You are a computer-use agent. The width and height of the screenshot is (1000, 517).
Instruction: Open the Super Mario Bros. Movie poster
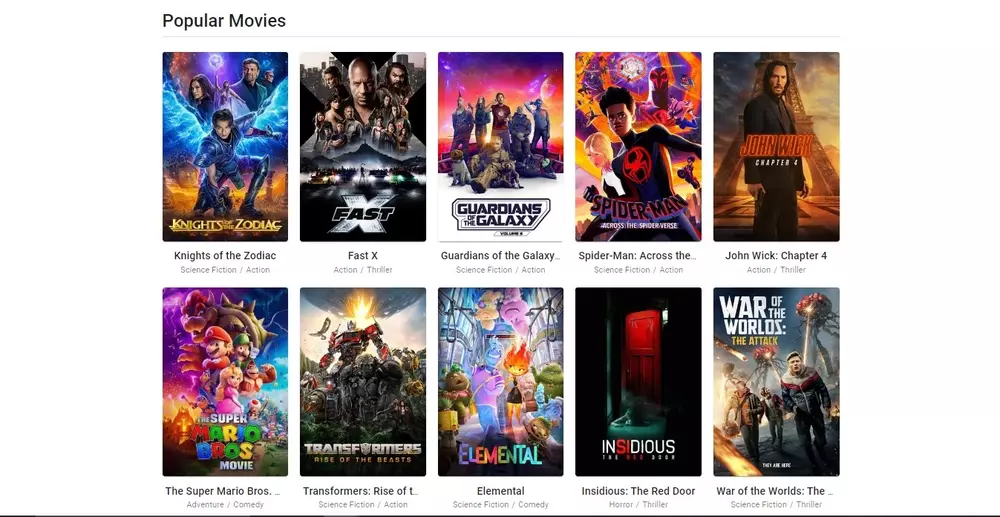click(x=225, y=382)
